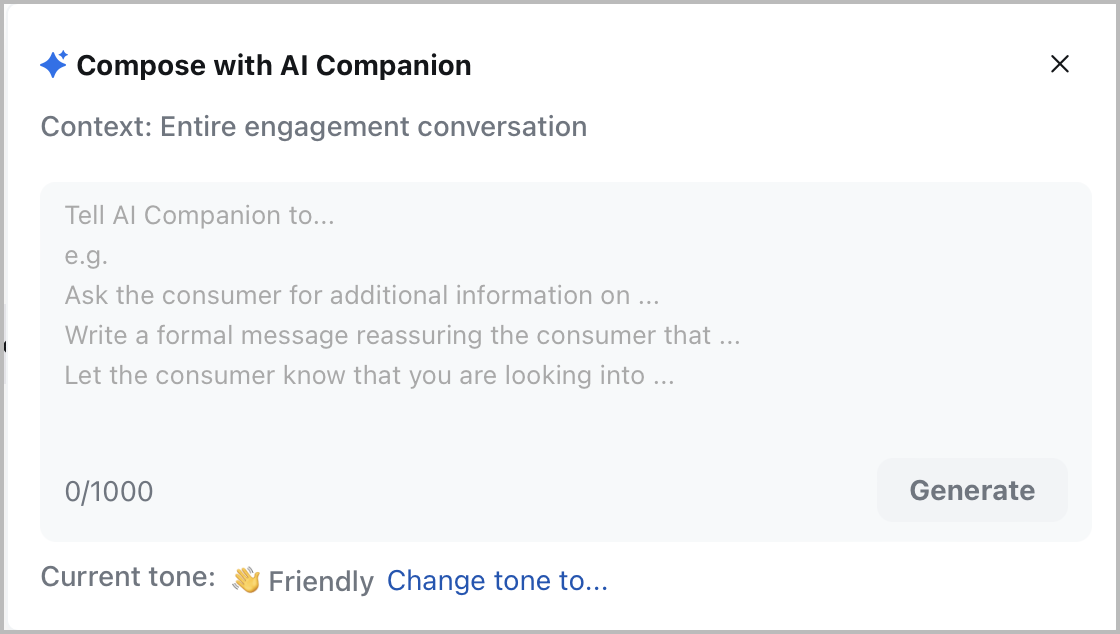Screen dimensions: 1120x634
Task: Activate Generate to create a message
Action: pos(972,490)
